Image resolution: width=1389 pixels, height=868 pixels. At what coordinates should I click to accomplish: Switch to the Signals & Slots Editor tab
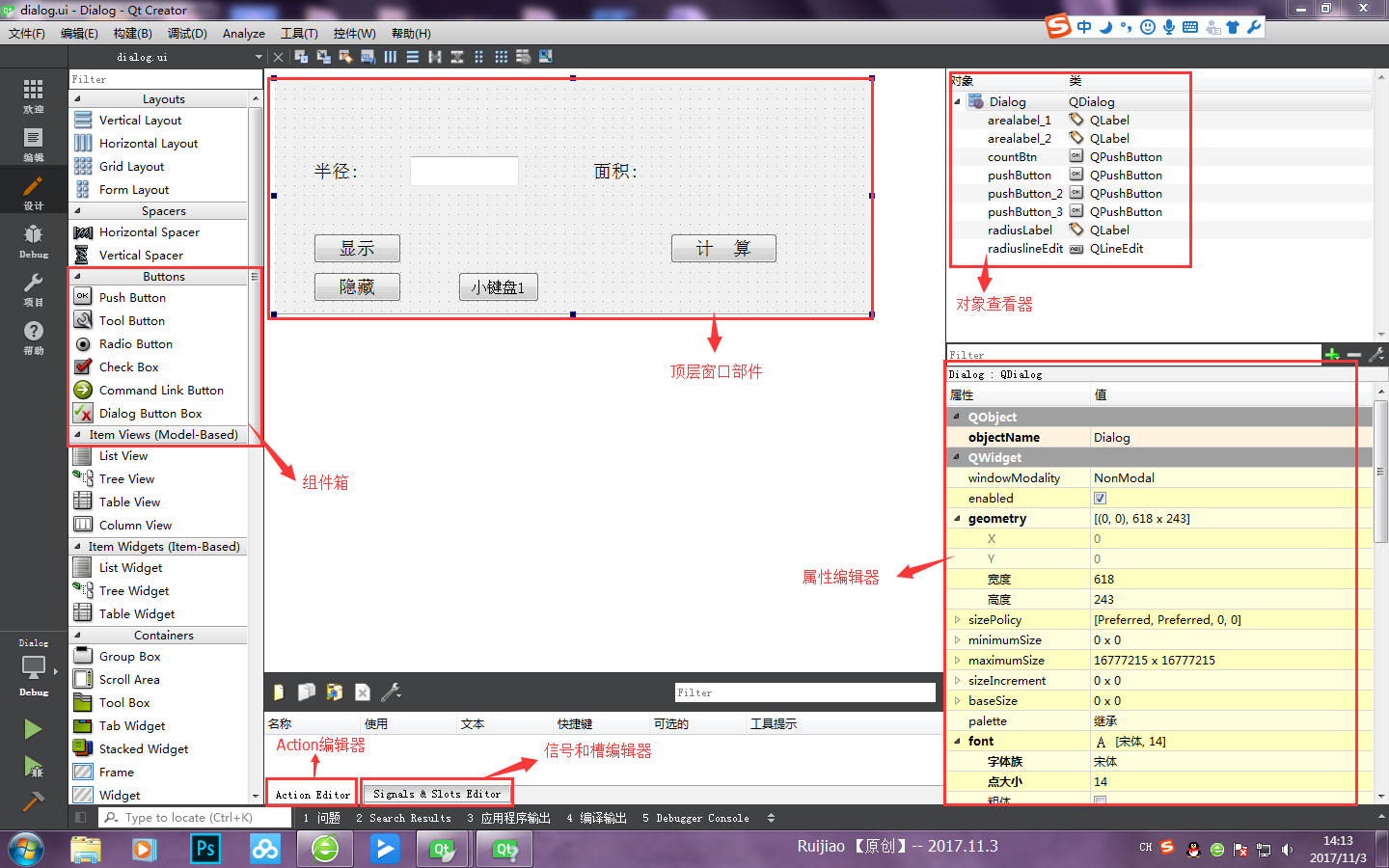tap(436, 793)
